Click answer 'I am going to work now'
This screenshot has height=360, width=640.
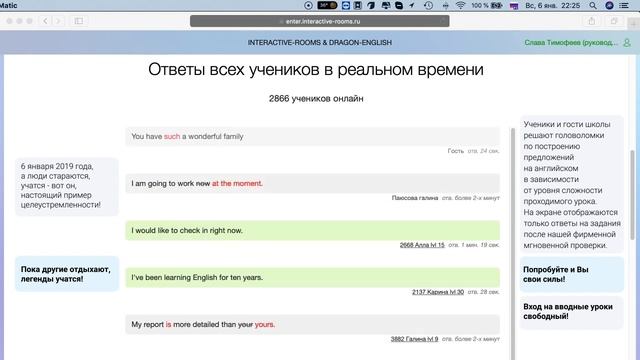pyautogui.click(x=312, y=183)
